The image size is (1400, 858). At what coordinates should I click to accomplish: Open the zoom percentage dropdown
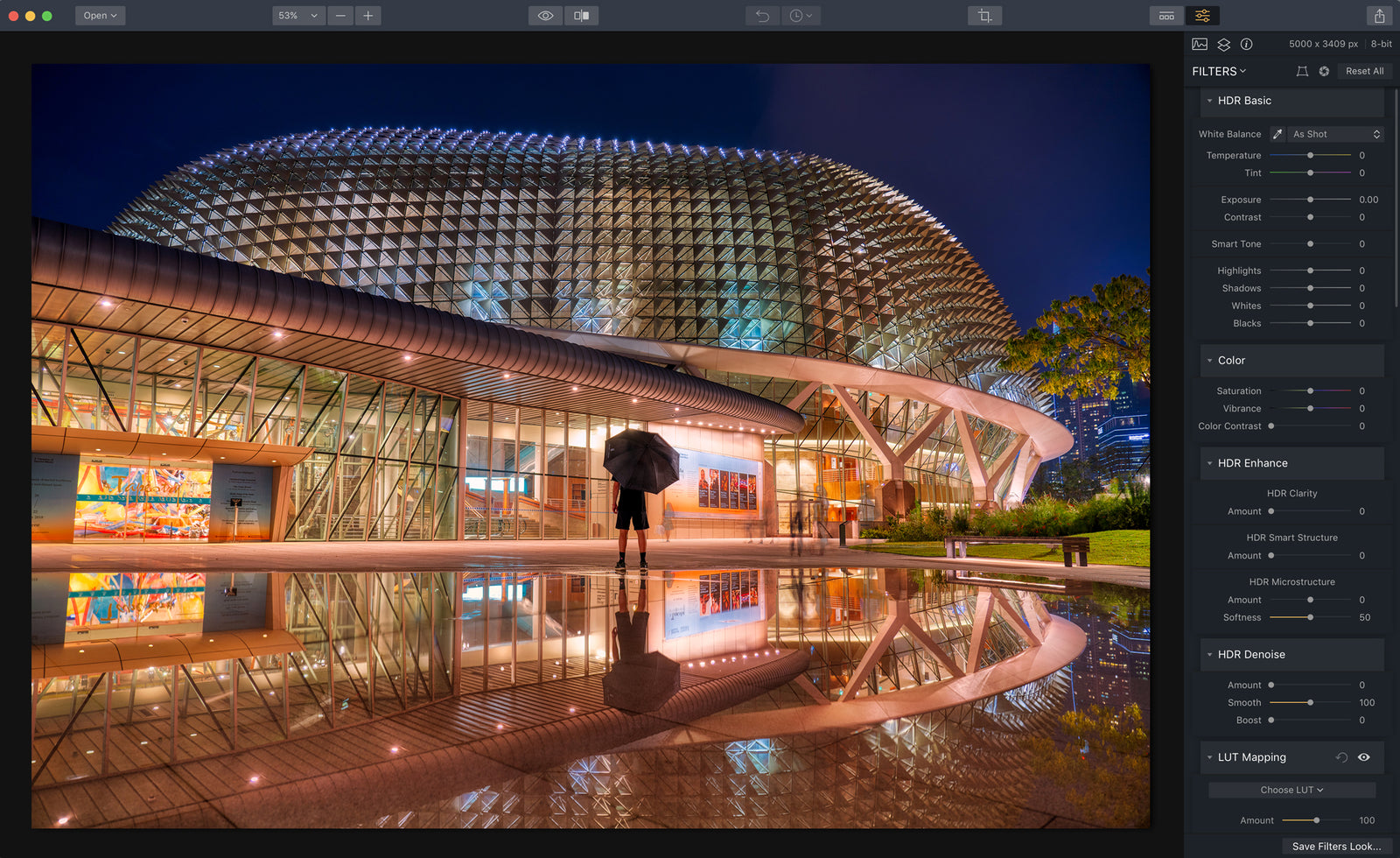(297, 15)
